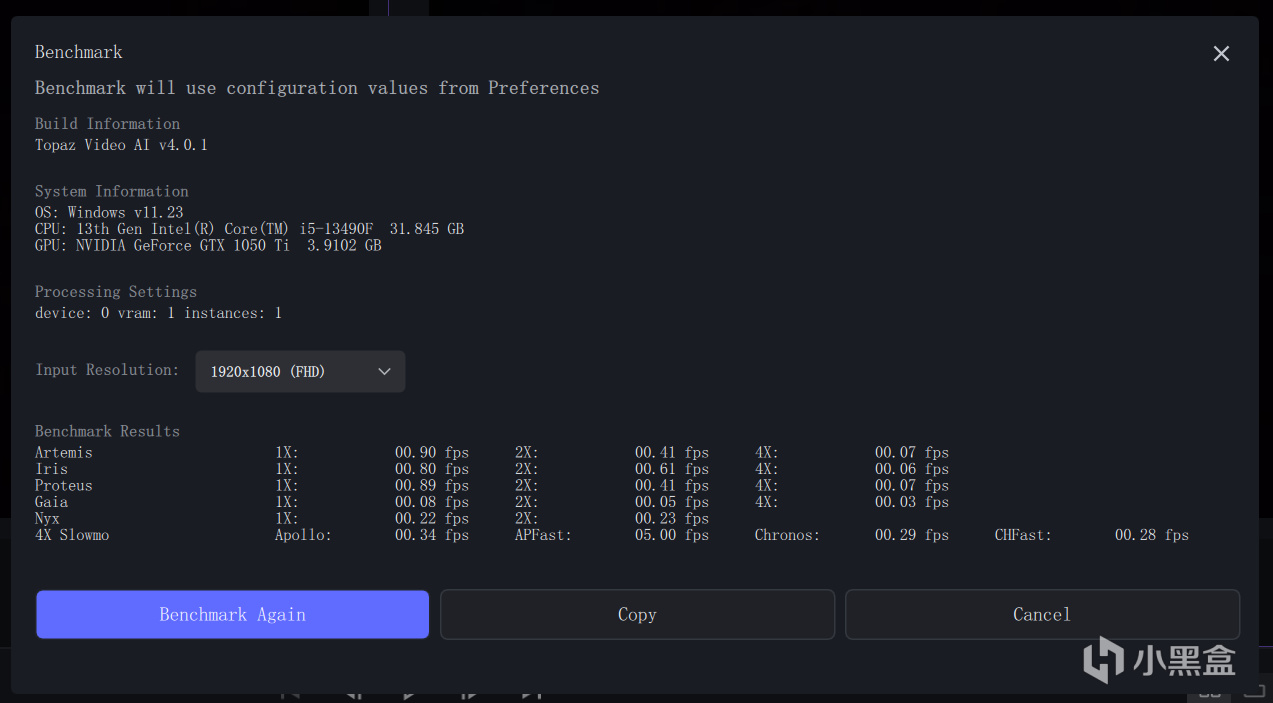Click the Nyx result row label
The width and height of the screenshot is (1273, 703).
pyautogui.click(x=47, y=519)
